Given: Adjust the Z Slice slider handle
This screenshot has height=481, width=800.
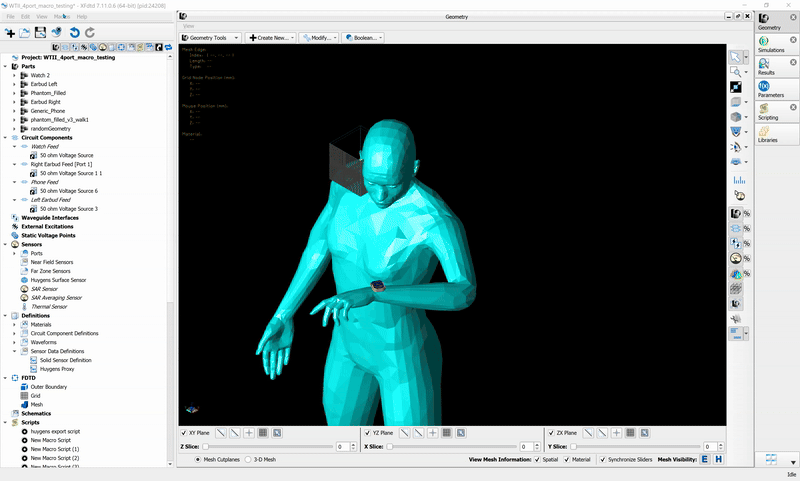Looking at the screenshot, I should pos(205,447).
